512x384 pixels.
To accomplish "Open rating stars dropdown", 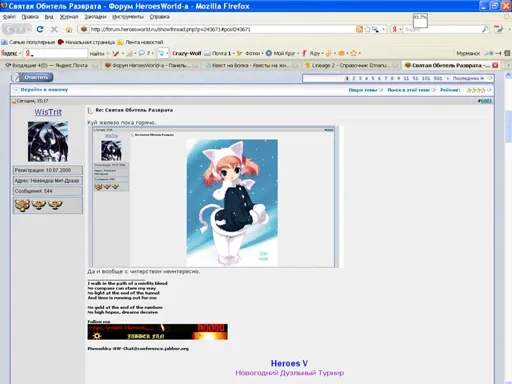I will 479,90.
